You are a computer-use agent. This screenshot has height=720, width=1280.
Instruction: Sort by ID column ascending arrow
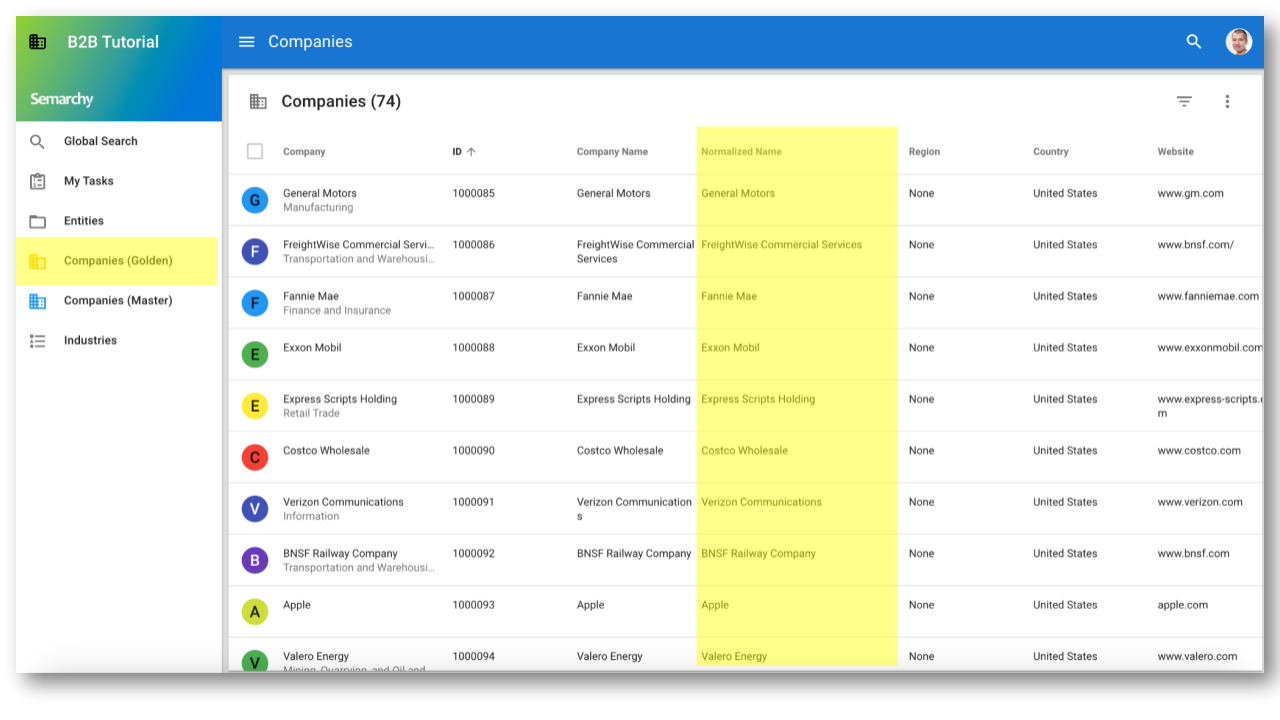coord(471,152)
